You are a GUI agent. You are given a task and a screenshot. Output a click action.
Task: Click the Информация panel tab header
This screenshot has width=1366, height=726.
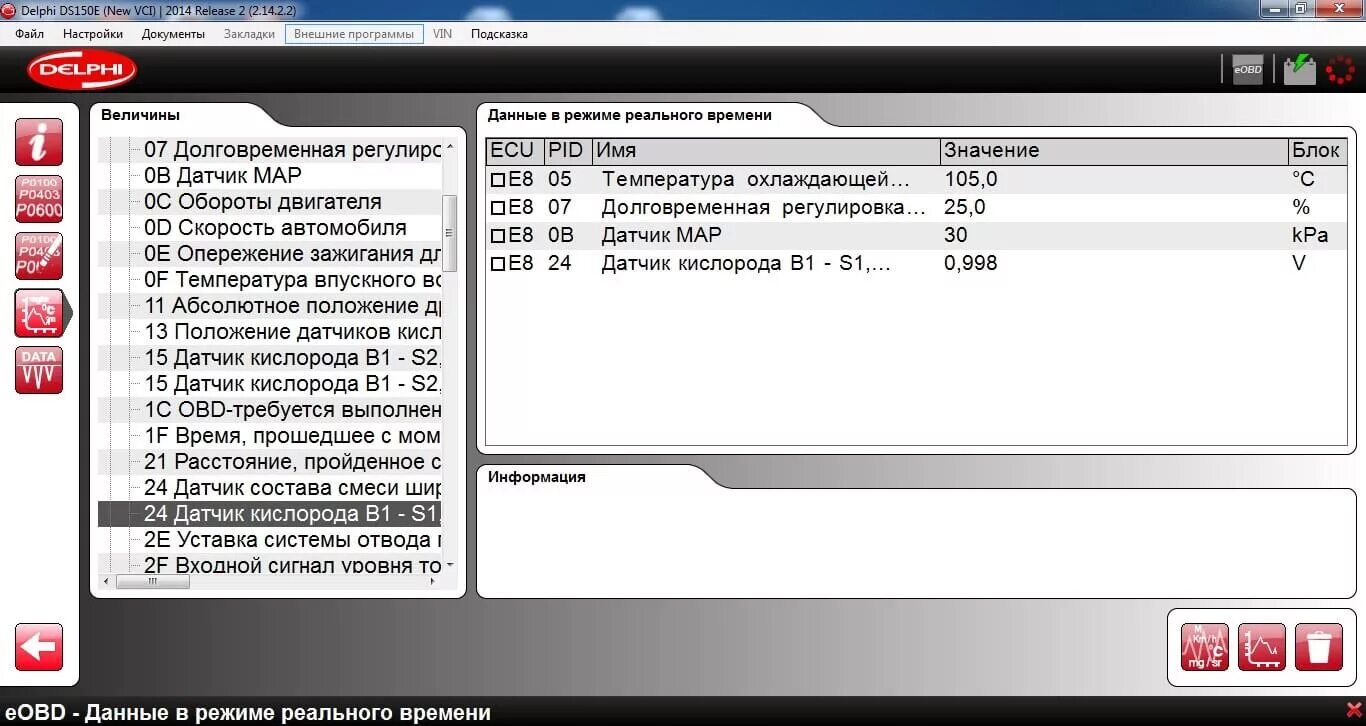point(537,477)
